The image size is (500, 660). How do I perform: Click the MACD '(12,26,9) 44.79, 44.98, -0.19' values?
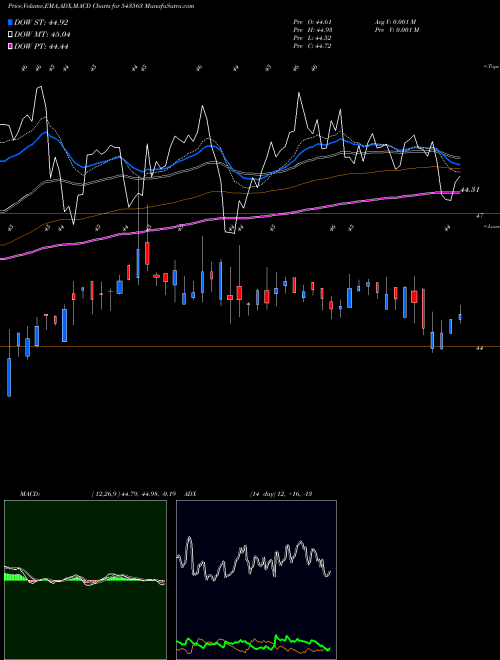136,494
